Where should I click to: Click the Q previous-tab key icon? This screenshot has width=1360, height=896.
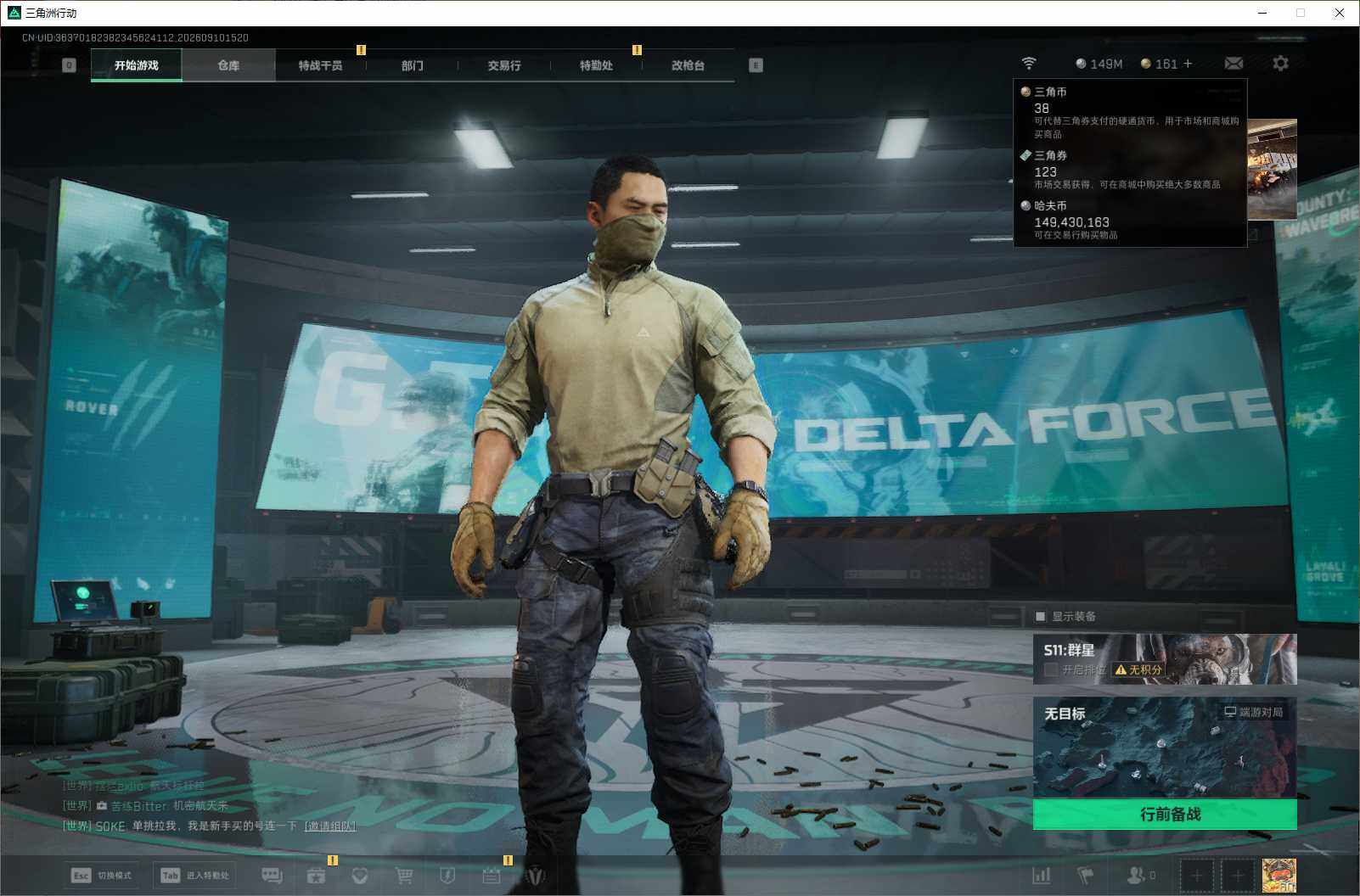coord(70,65)
